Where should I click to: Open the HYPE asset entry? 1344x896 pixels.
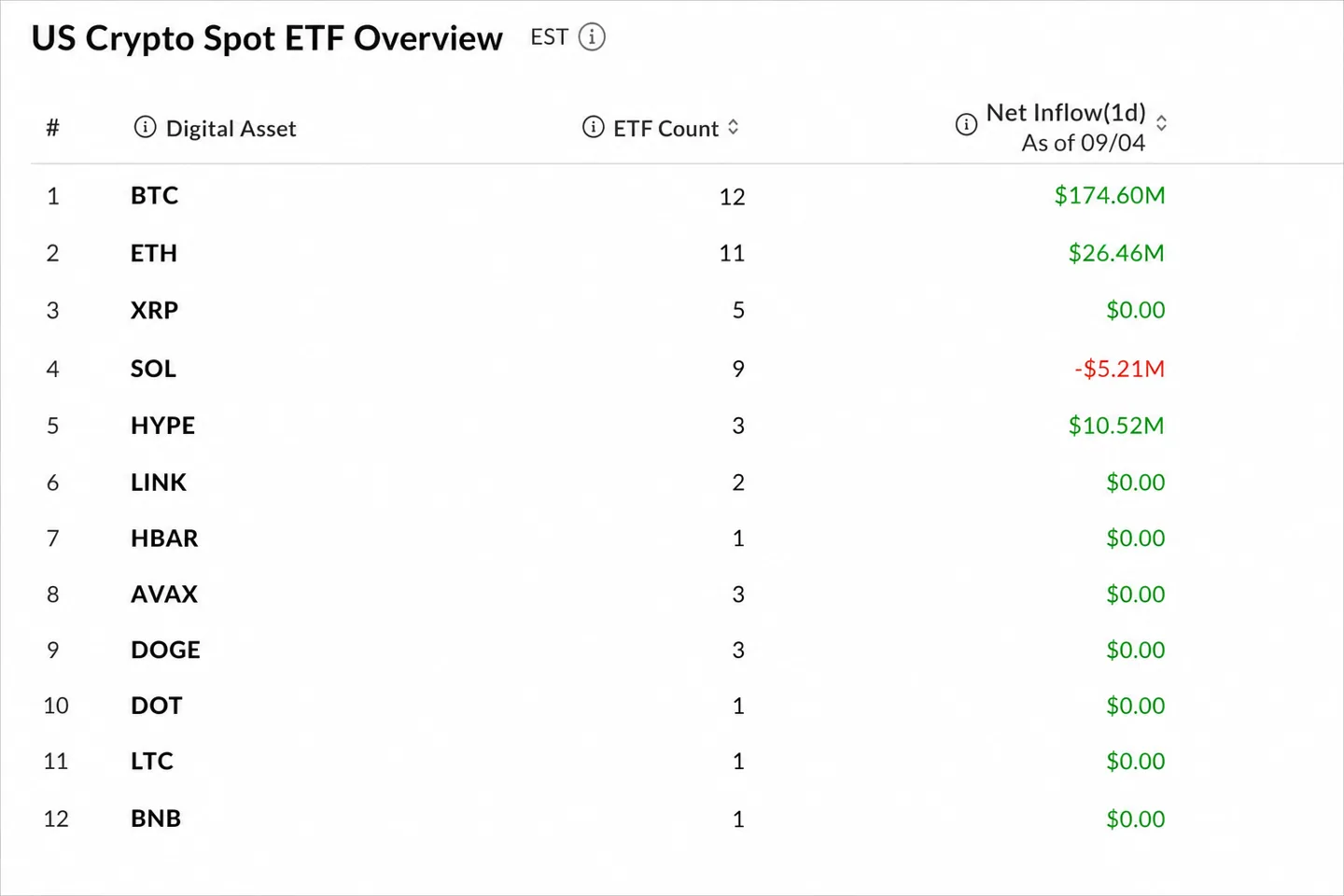[162, 426]
